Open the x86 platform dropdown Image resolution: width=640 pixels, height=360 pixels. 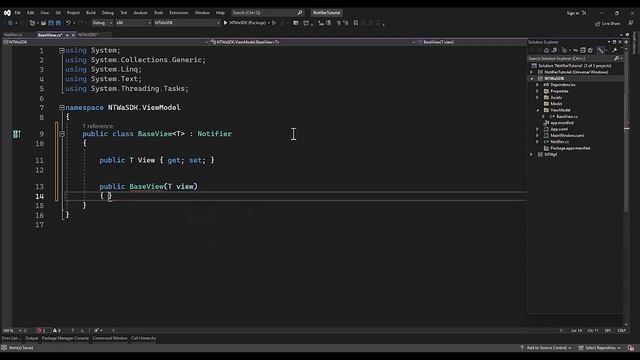tap(133, 23)
